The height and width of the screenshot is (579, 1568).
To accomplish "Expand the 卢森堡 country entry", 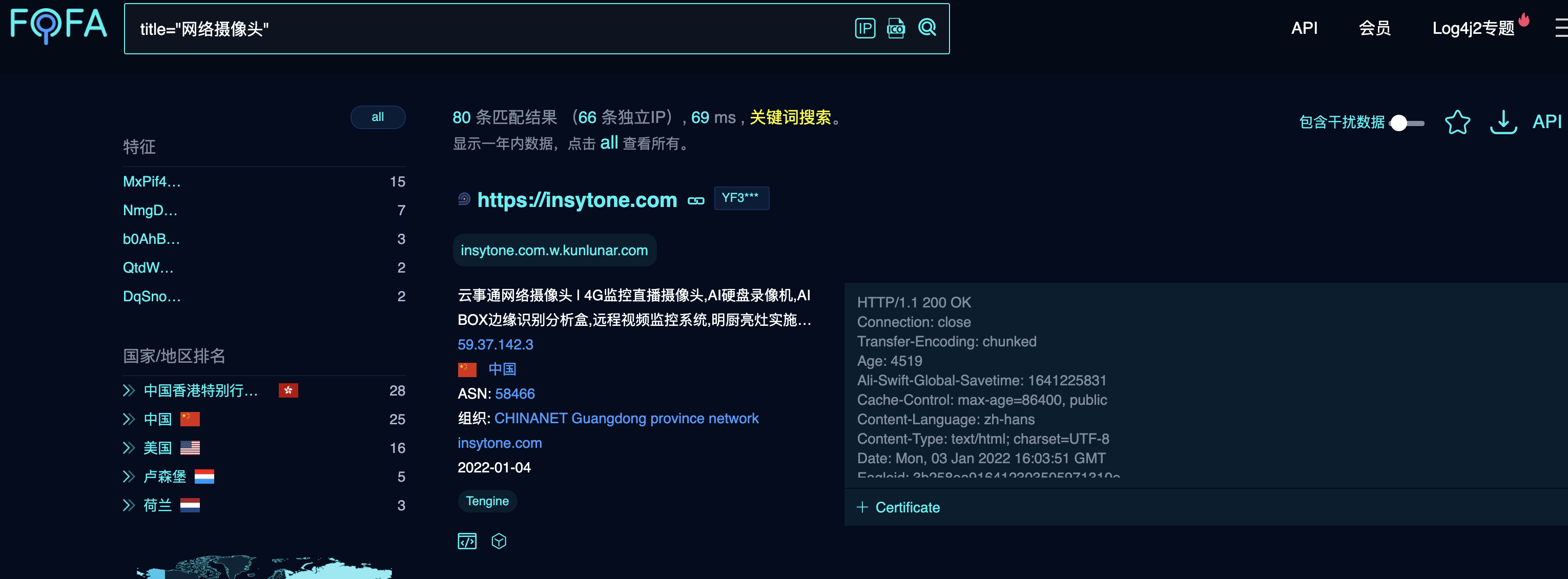I will 129,477.
